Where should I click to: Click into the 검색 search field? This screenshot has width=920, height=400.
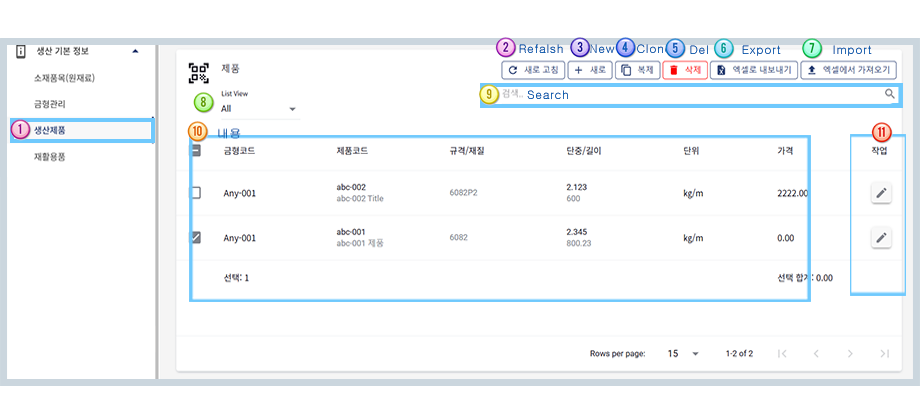click(x=690, y=95)
